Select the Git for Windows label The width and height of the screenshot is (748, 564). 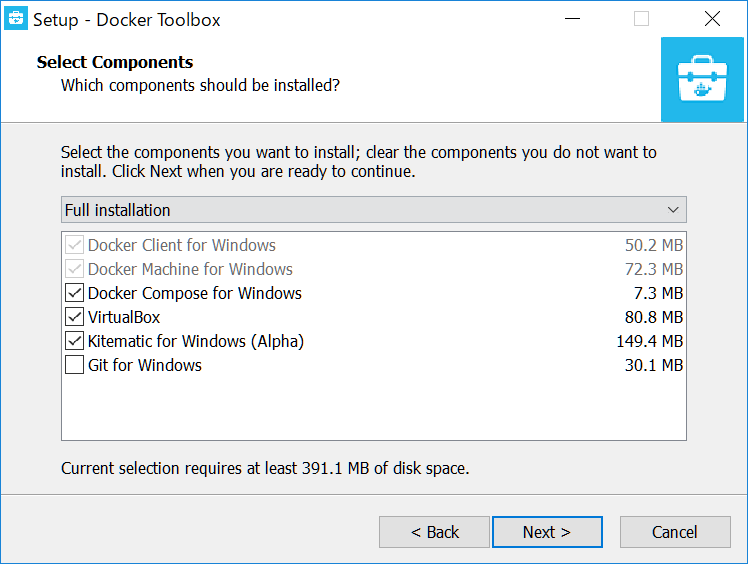click(145, 365)
